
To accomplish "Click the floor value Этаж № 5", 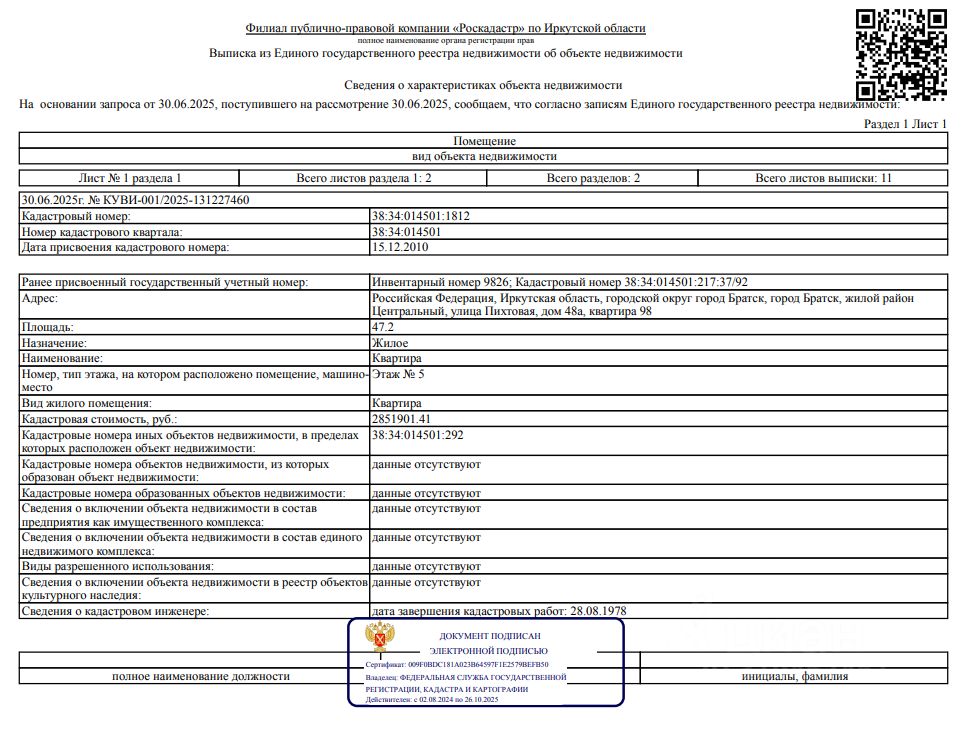I will point(398,374).
